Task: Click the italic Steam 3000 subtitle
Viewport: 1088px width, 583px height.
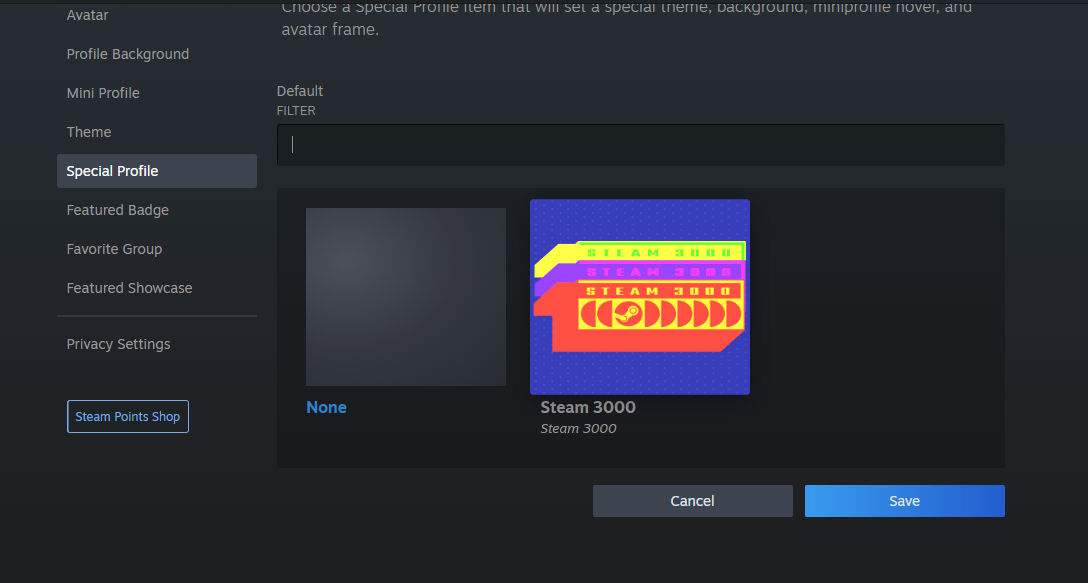Action: click(578, 429)
